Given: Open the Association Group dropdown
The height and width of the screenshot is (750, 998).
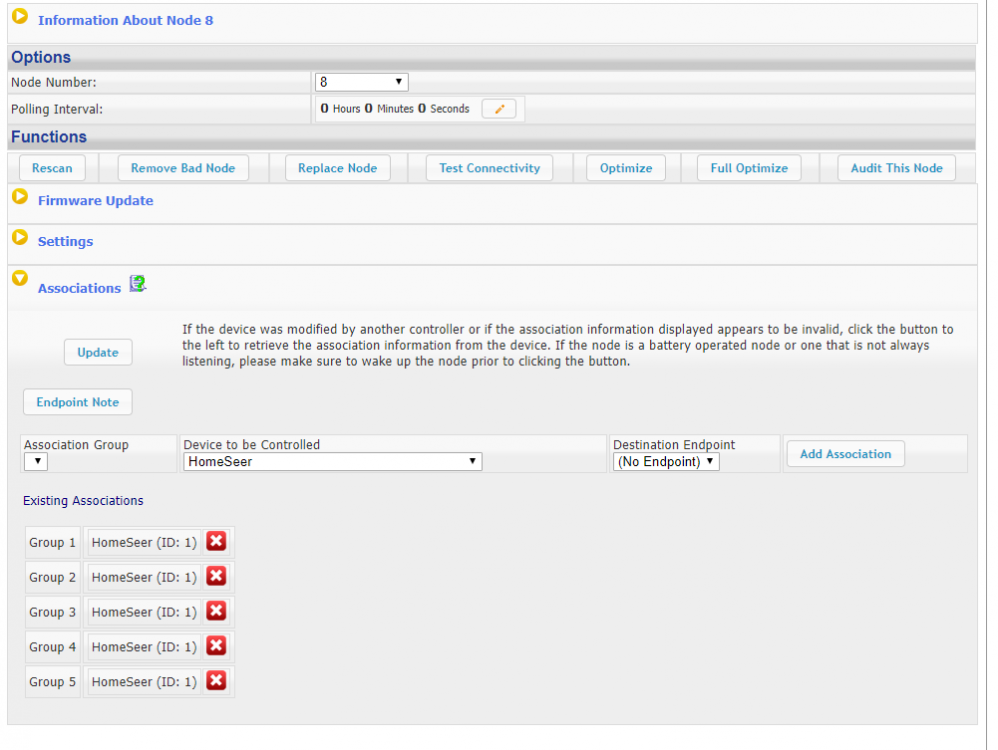Looking at the screenshot, I should (35, 462).
